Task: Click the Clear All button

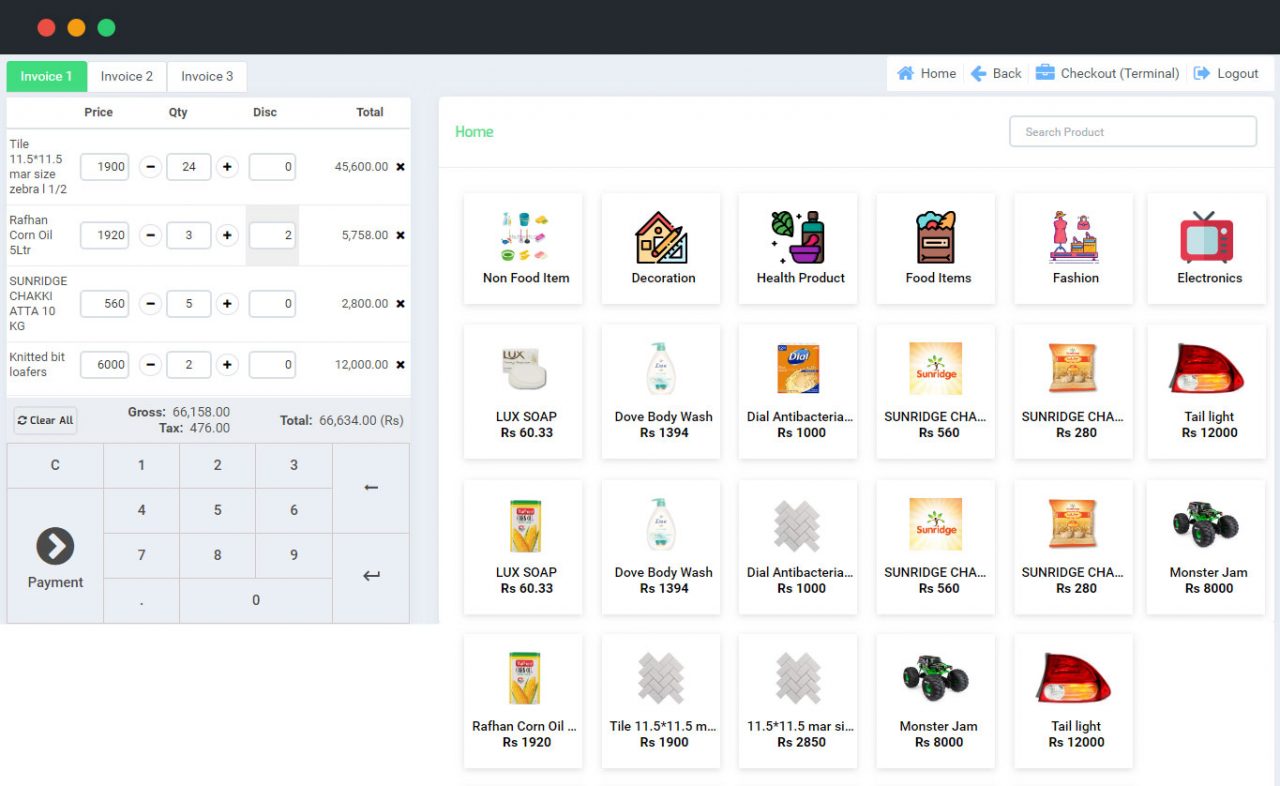Action: click(x=44, y=420)
